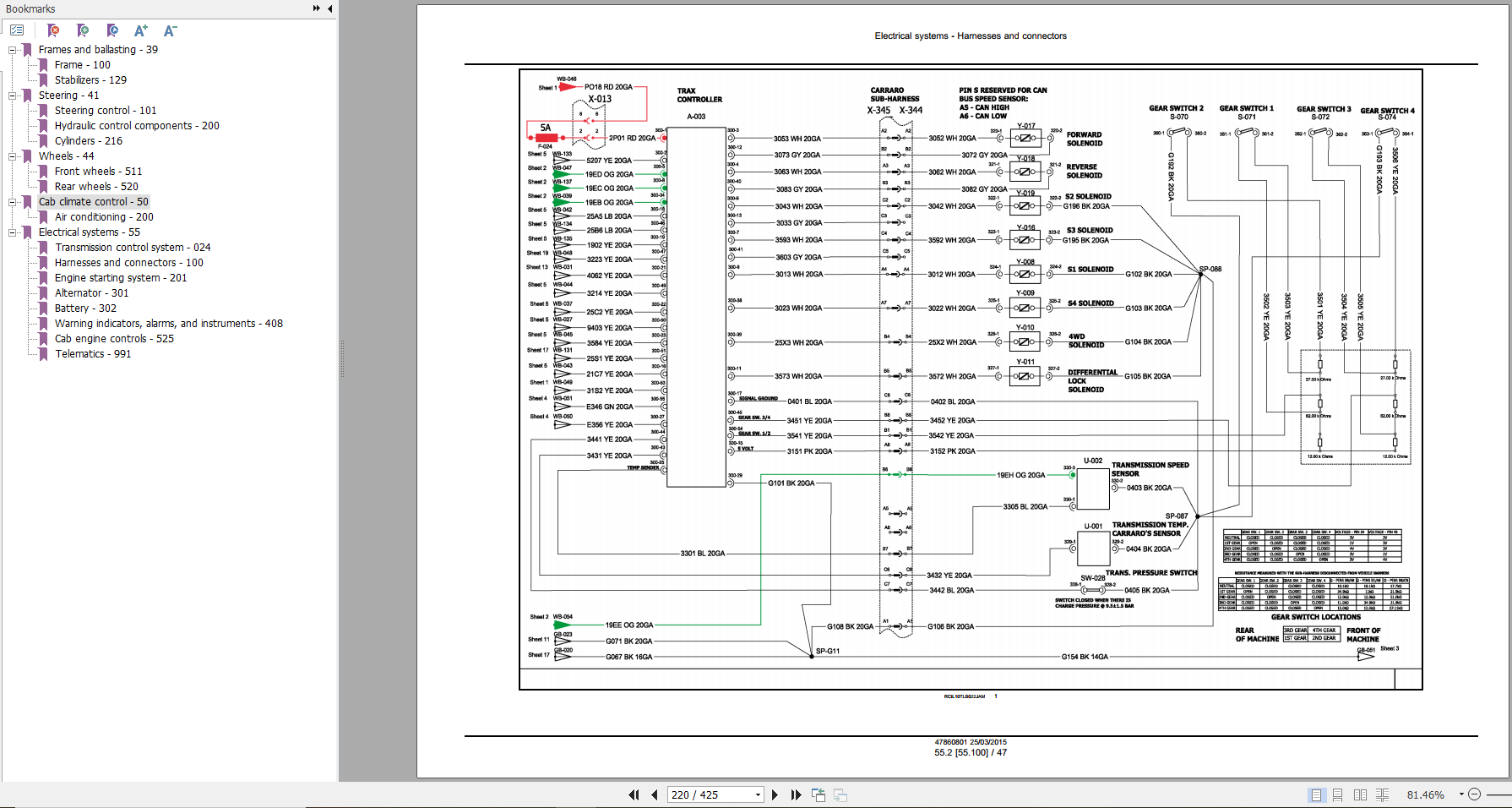Open bookmark Engine starting system - 201
1512x808 pixels.
tap(121, 278)
